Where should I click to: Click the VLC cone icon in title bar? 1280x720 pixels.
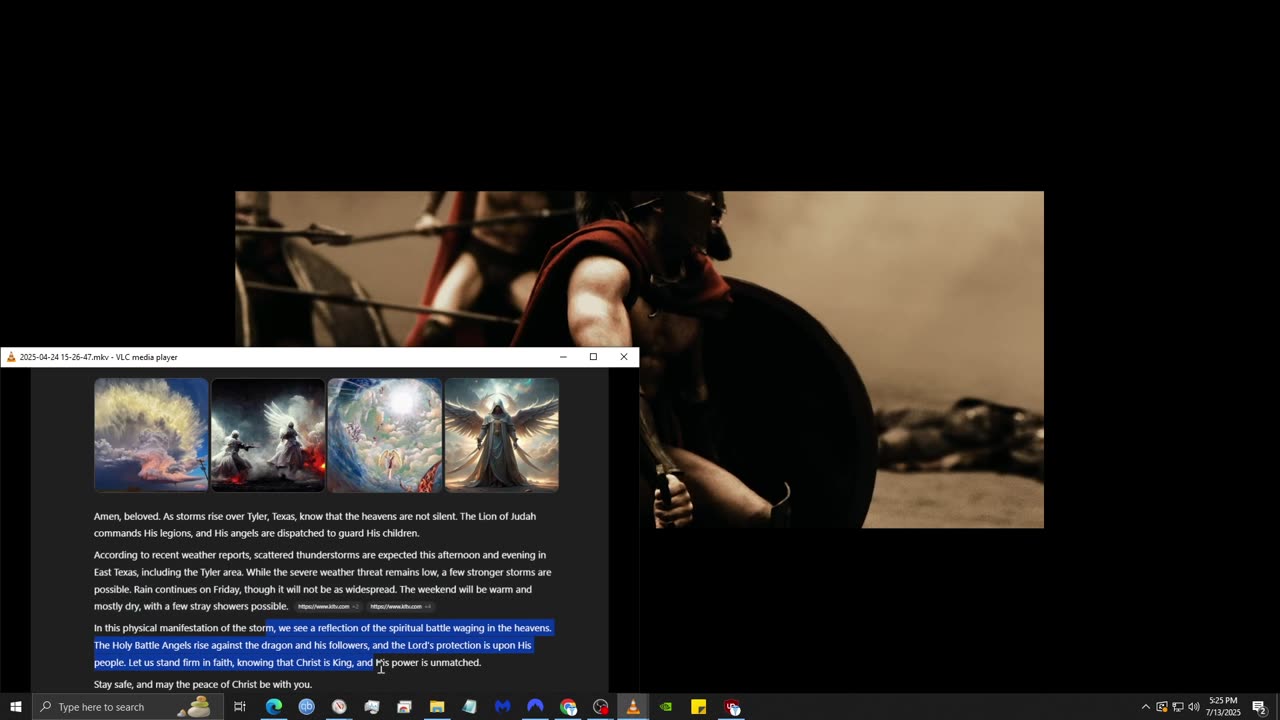11,357
